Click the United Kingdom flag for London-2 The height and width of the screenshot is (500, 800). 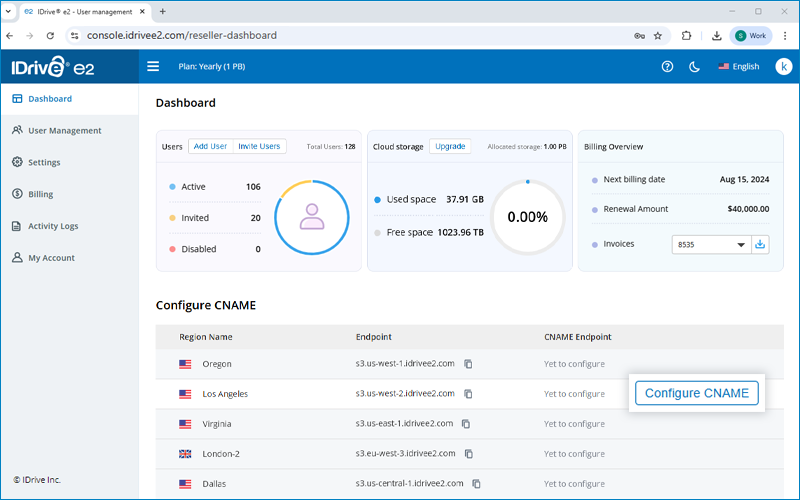(185, 454)
